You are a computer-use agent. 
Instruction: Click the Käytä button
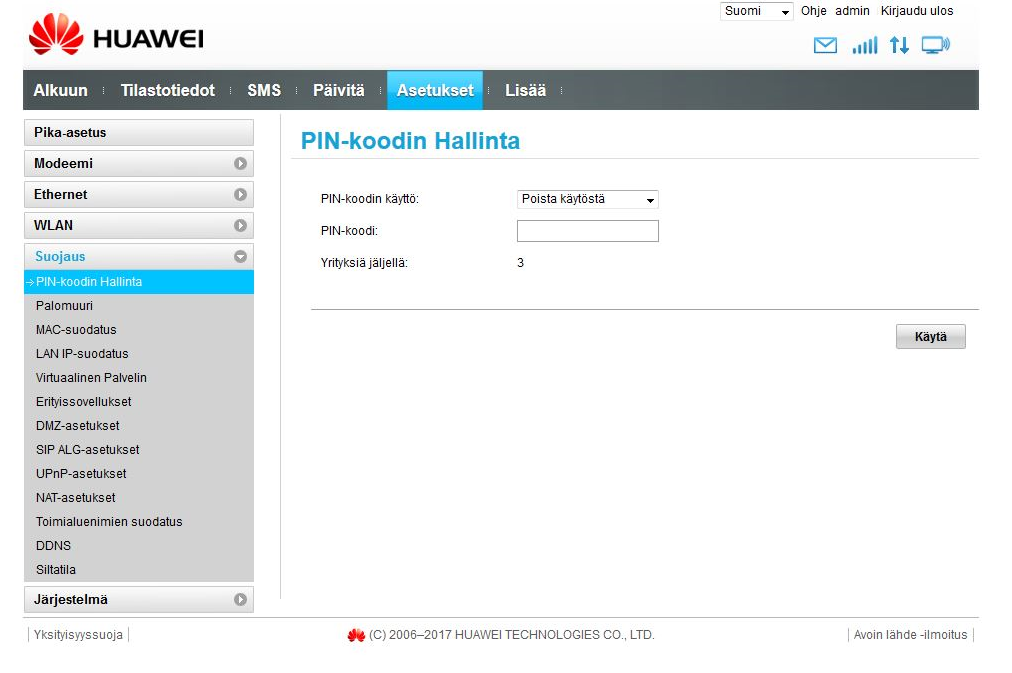(x=930, y=337)
